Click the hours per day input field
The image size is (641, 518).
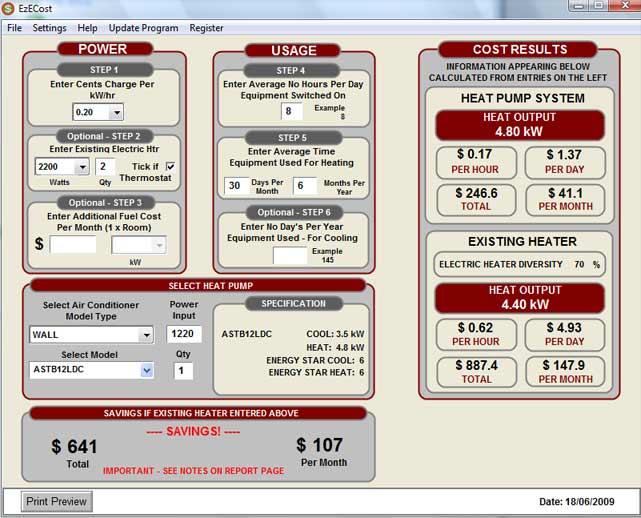click(291, 111)
